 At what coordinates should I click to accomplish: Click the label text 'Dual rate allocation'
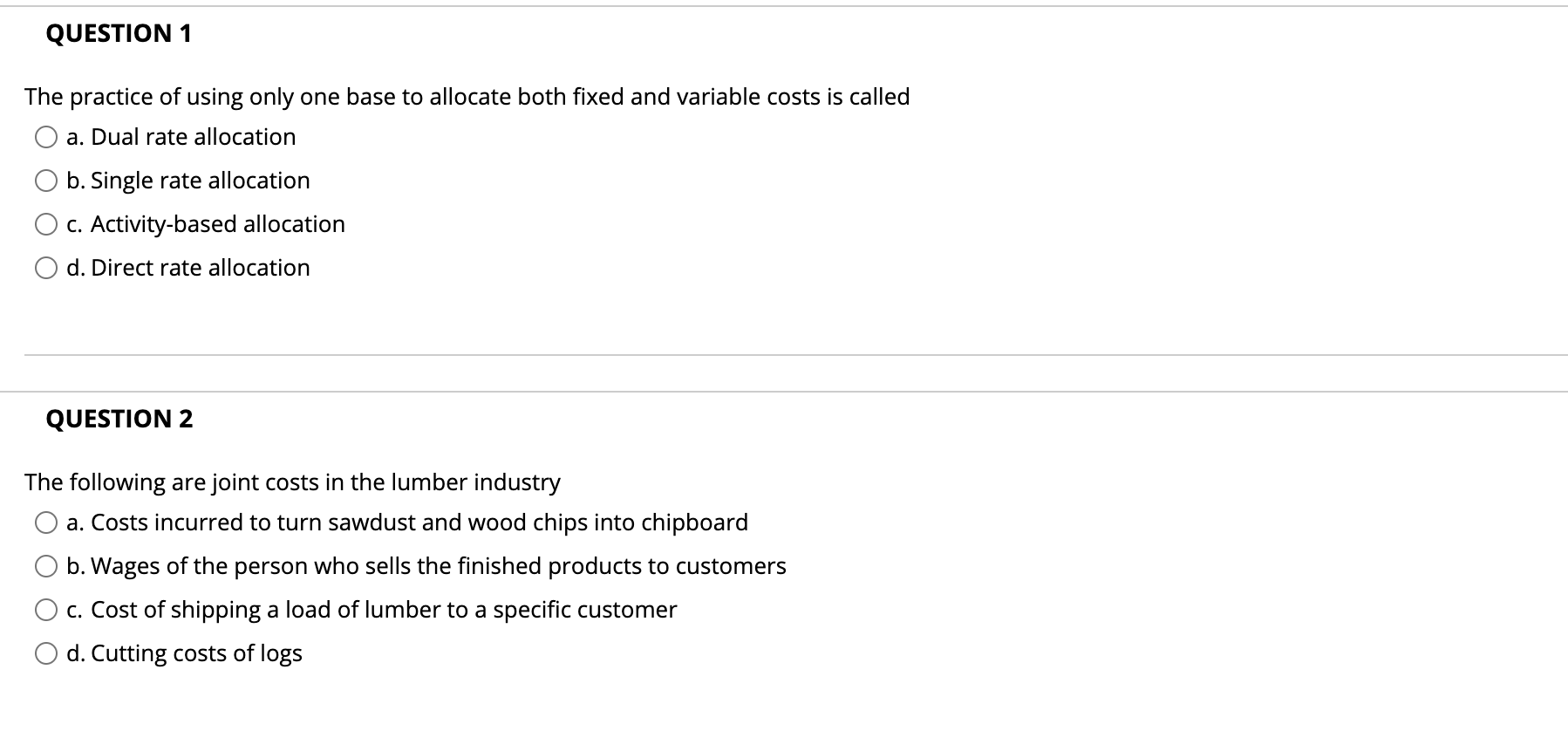(181, 136)
